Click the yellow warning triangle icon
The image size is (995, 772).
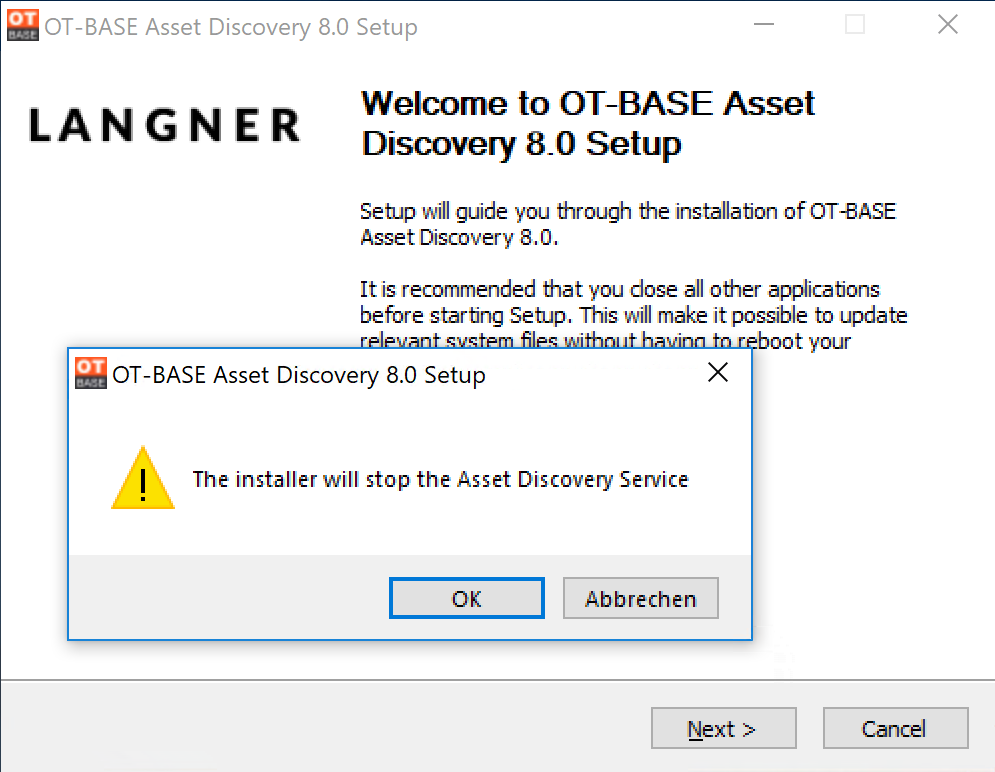pyautogui.click(x=143, y=478)
